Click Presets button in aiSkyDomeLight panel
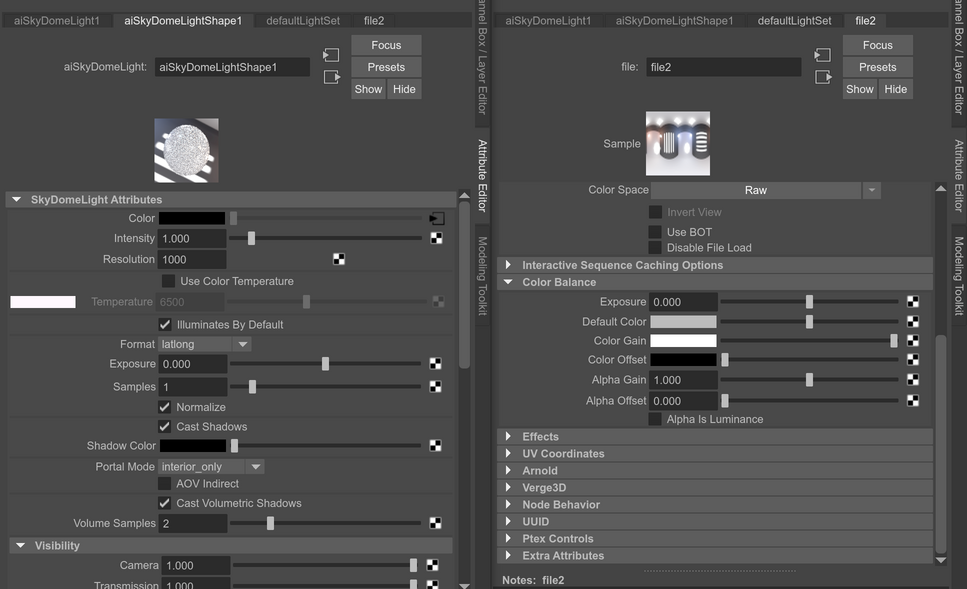 coord(386,67)
